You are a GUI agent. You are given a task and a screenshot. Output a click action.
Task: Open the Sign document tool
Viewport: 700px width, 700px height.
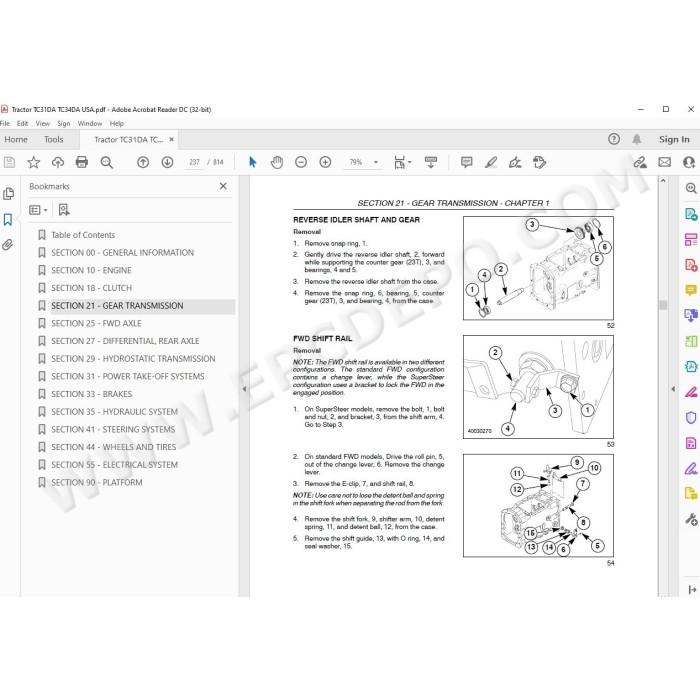click(515, 162)
